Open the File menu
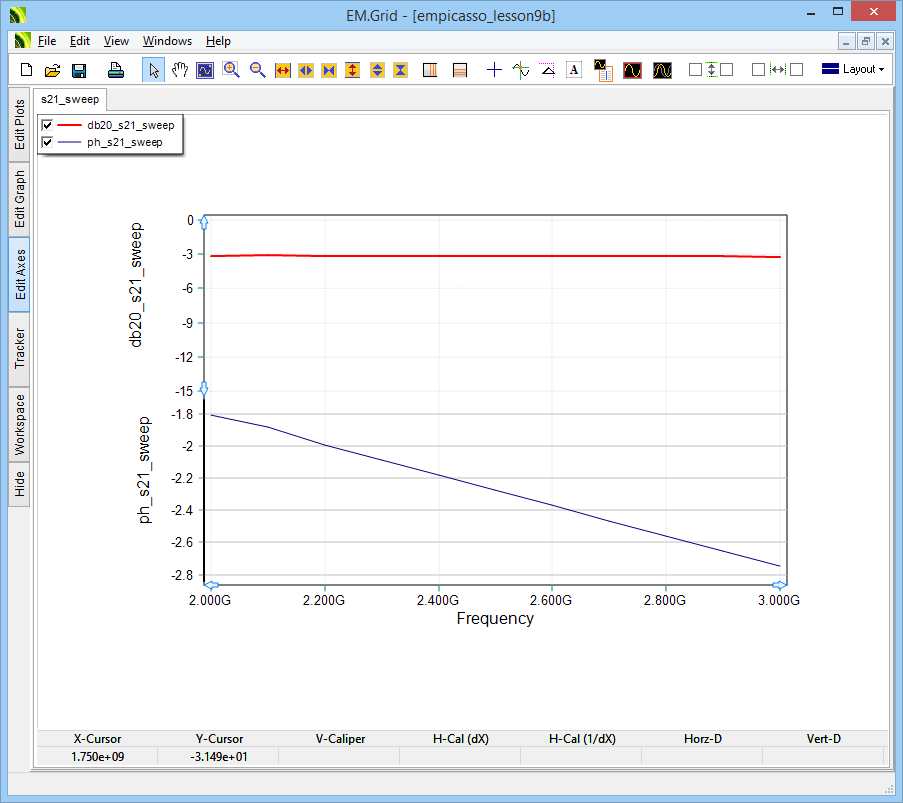Screen dimensions: 903x803 [x=47, y=41]
